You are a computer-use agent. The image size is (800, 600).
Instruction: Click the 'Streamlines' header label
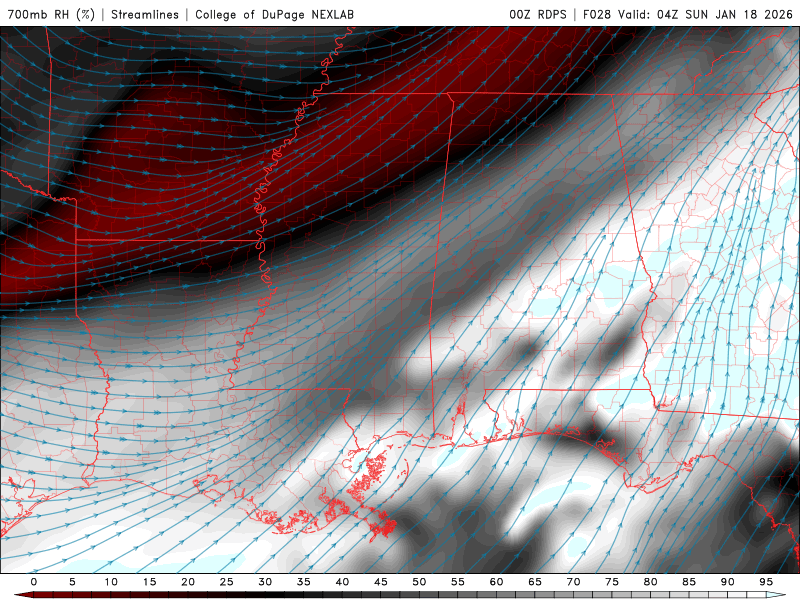click(145, 14)
